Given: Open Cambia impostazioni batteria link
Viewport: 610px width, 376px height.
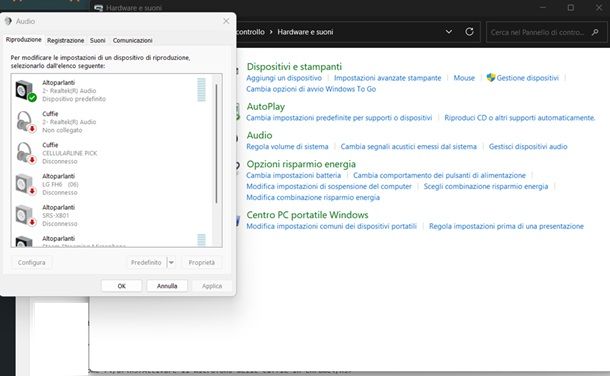Looking at the screenshot, I should [x=293, y=175].
